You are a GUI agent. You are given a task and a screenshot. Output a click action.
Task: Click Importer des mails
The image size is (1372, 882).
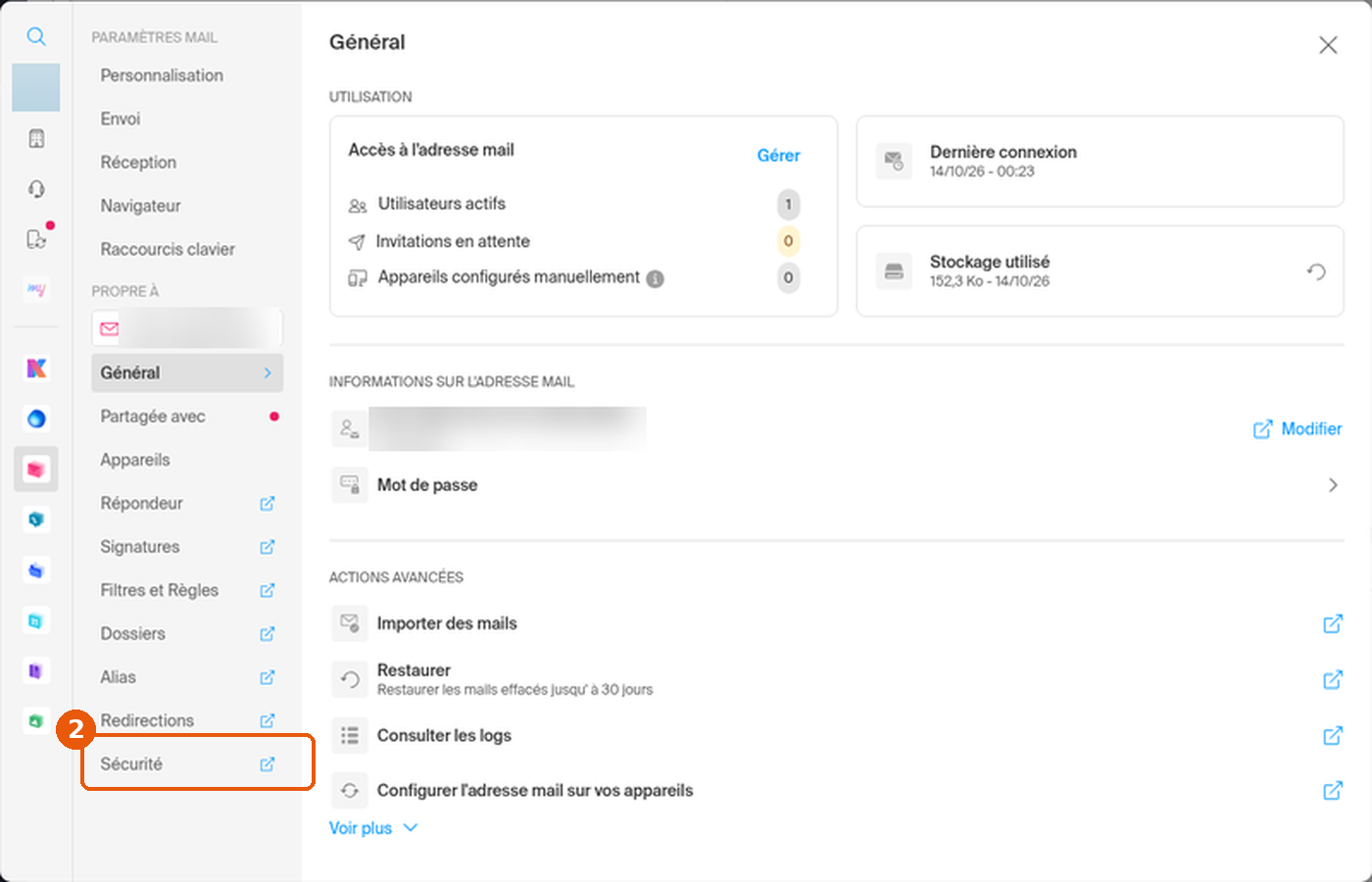(447, 623)
